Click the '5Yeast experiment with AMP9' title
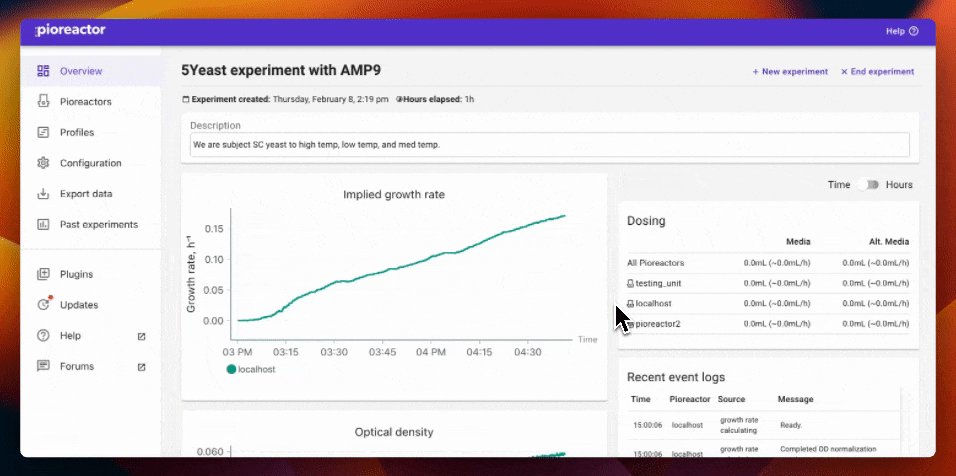Image resolution: width=956 pixels, height=476 pixels. [281, 70]
